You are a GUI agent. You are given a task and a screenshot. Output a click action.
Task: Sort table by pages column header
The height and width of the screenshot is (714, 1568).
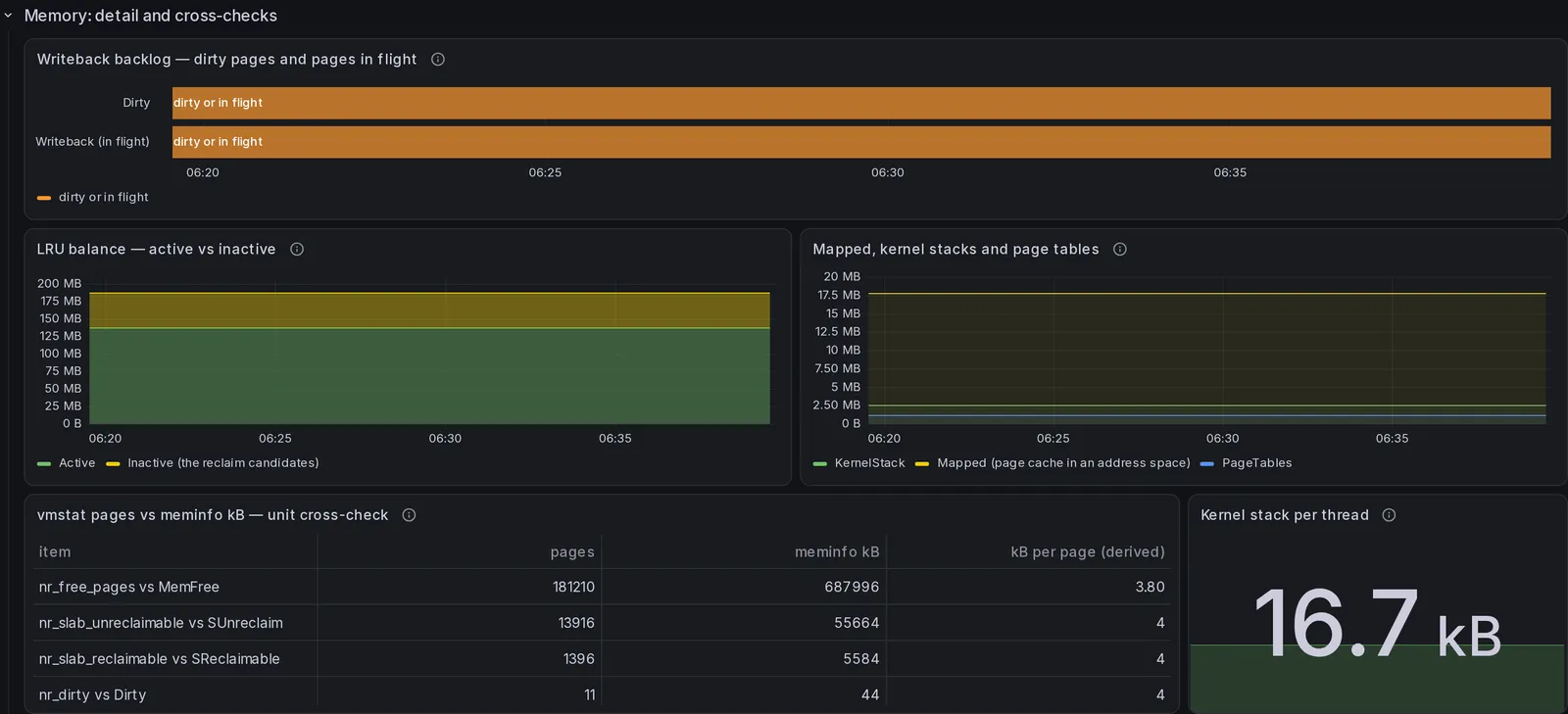[572, 551]
